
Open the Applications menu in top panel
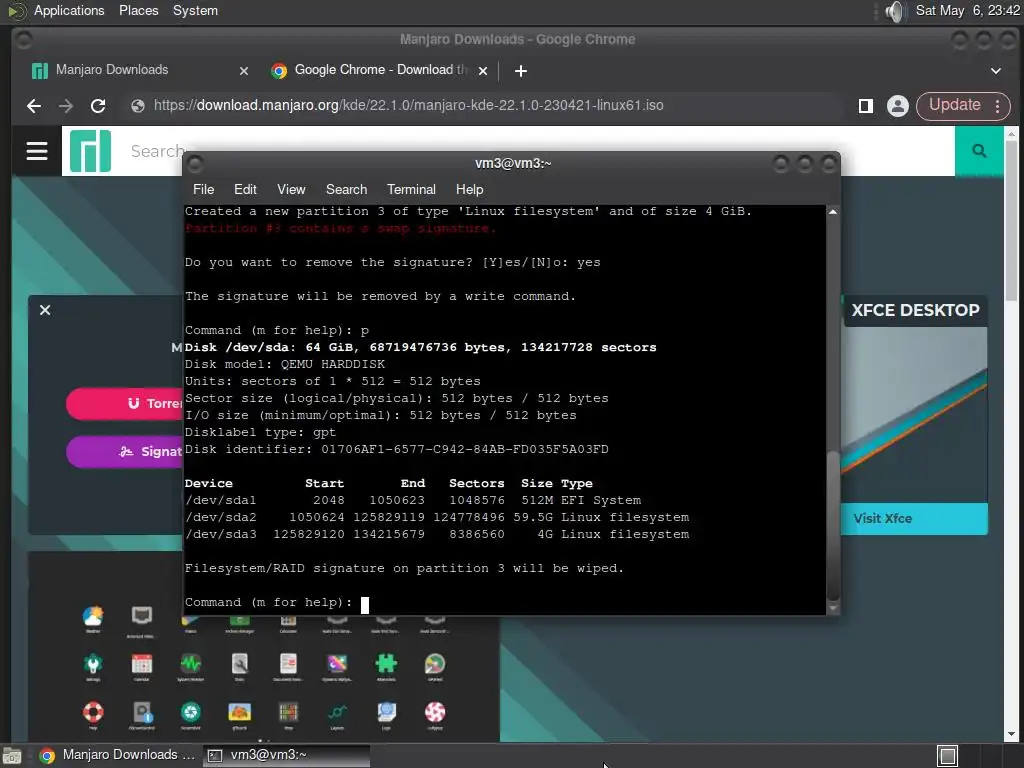click(69, 11)
